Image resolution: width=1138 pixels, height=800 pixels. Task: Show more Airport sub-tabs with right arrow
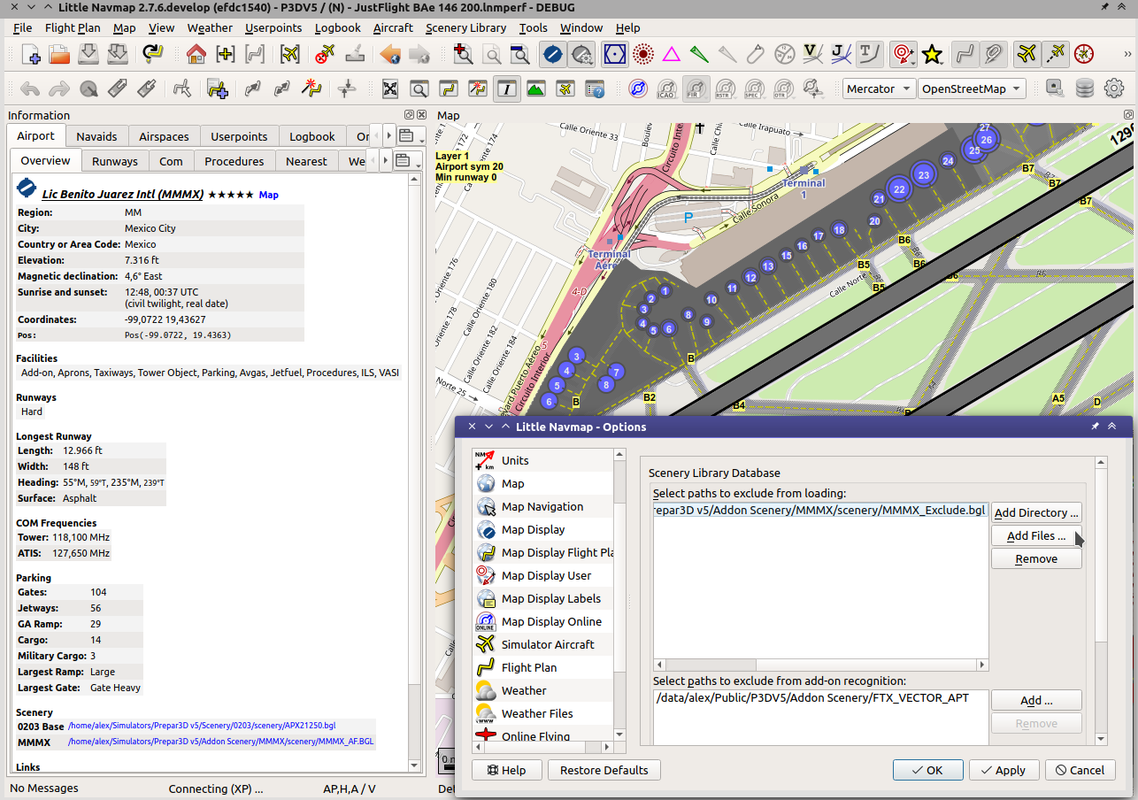click(385, 160)
